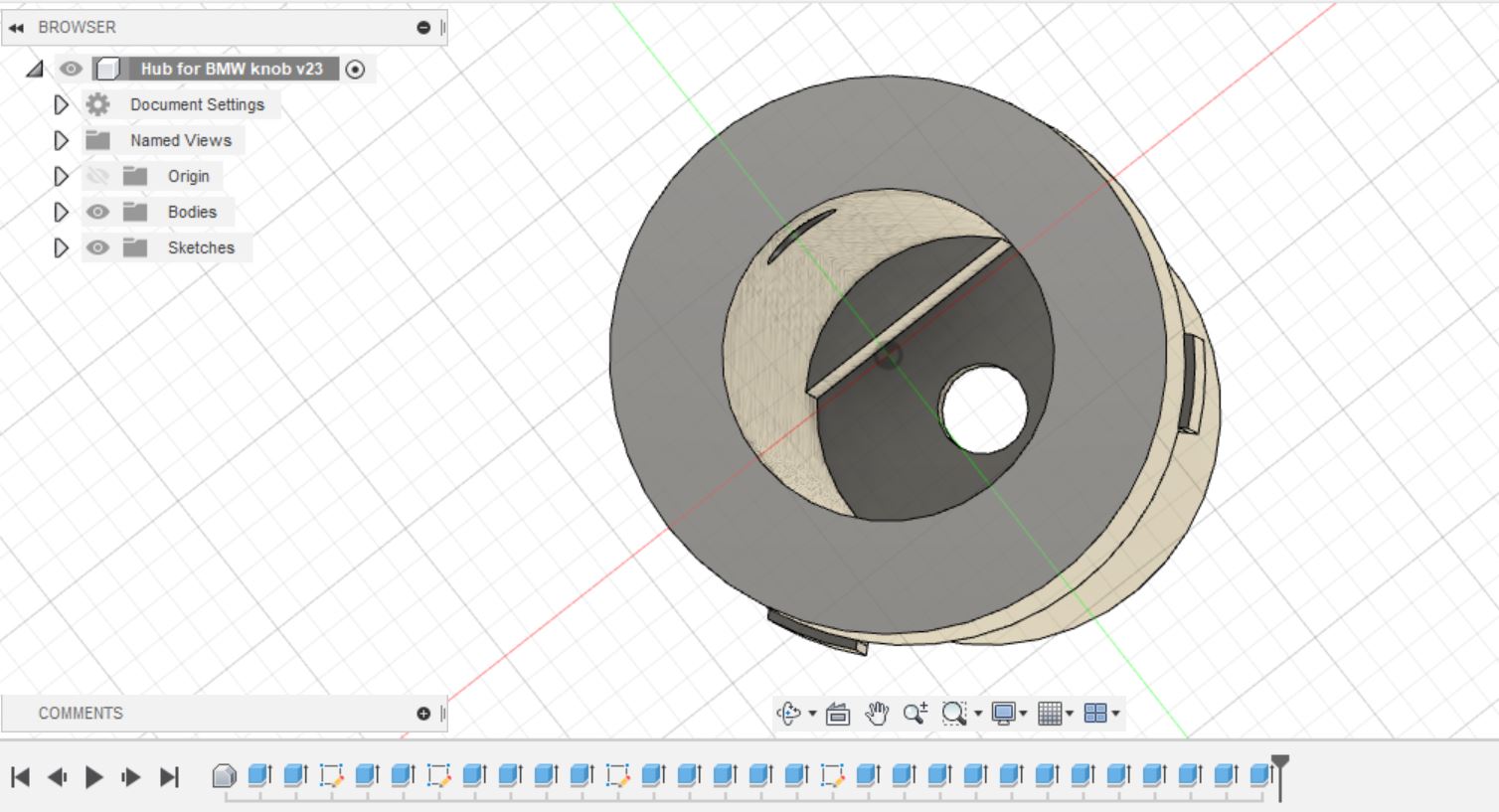The height and width of the screenshot is (812, 1499).
Task: Show the hidden Origin folder
Action: pos(97,176)
